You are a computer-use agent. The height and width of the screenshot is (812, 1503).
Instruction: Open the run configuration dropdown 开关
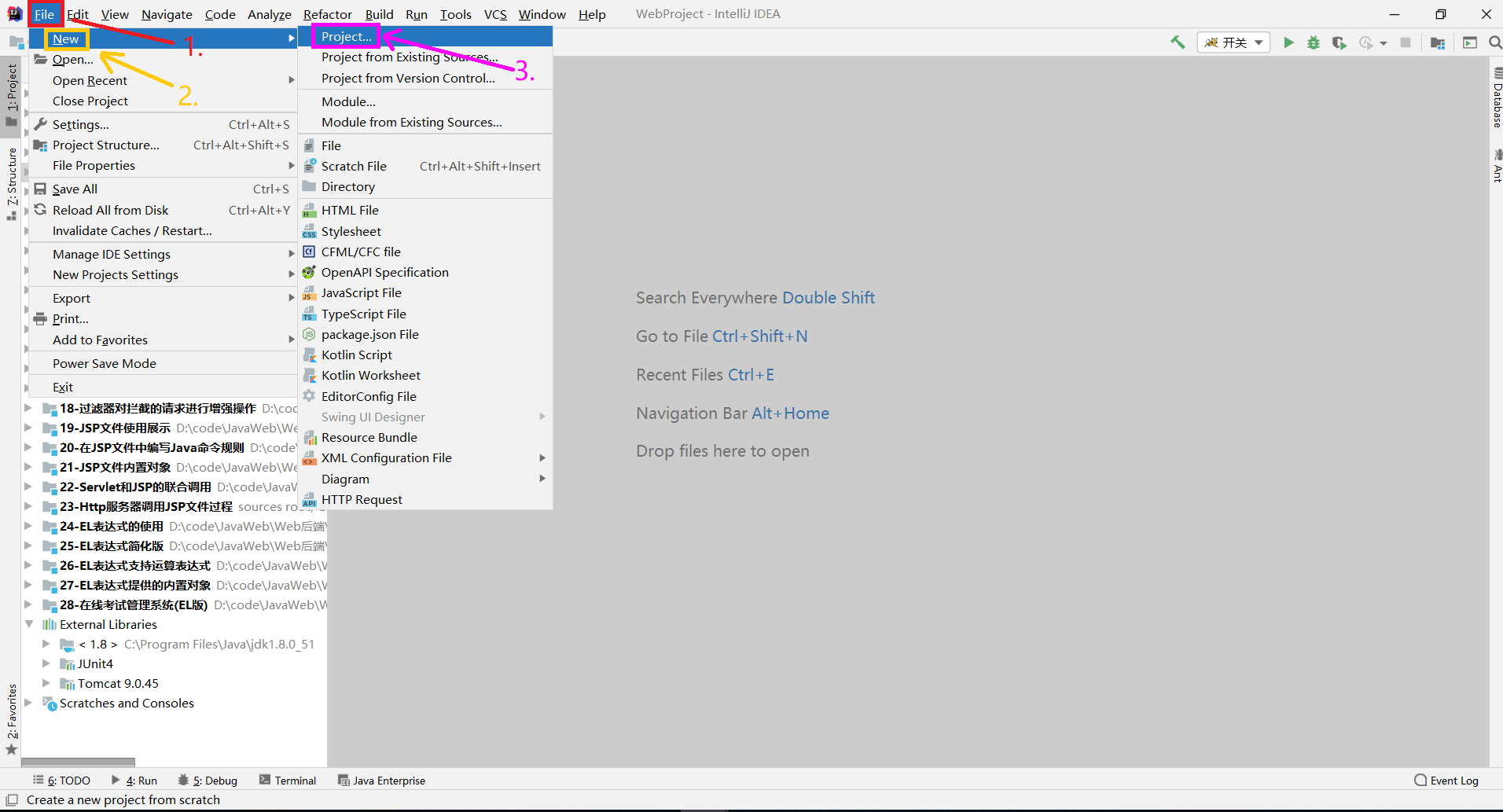pyautogui.click(x=1233, y=42)
